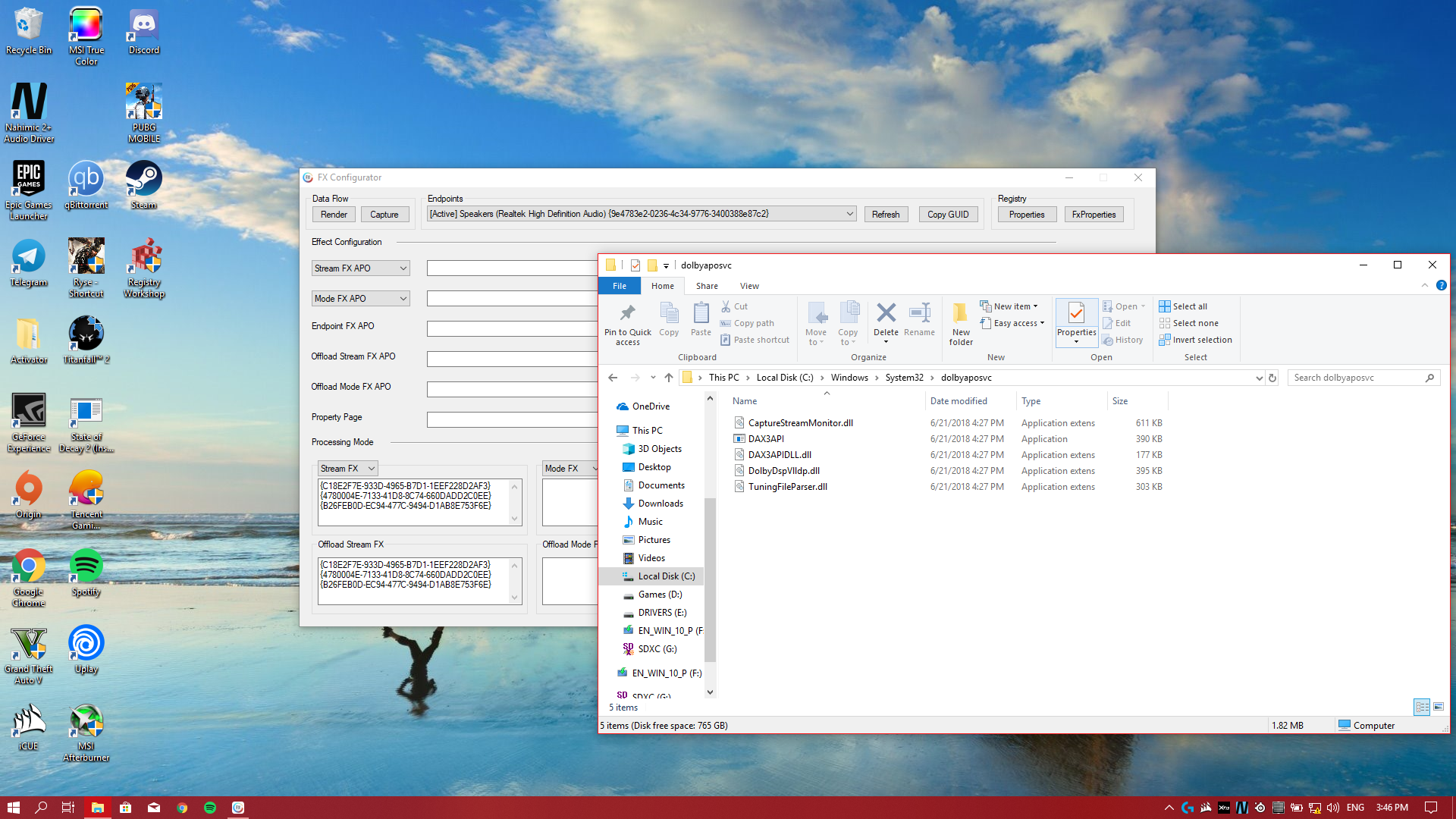Screen dimensions: 1456x819
Task: Switch to details view button
Action: click(1422, 707)
